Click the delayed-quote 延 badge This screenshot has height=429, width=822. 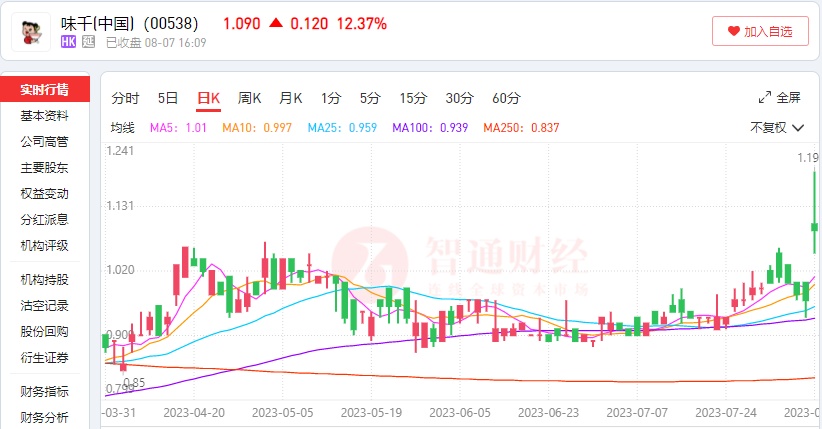click(x=88, y=42)
